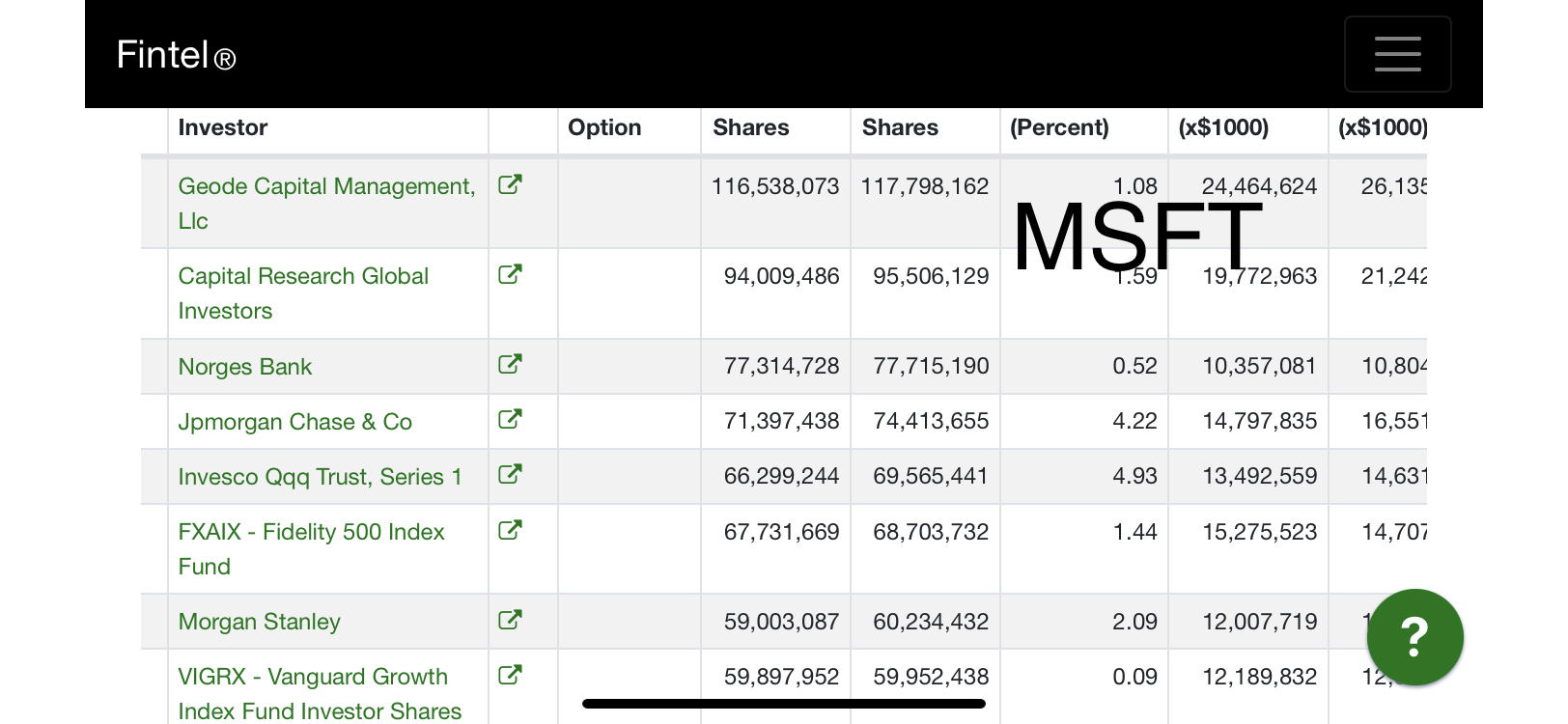Open external link icon for Capital Research Global Investors
This screenshot has height=724, width=1568.
point(510,274)
